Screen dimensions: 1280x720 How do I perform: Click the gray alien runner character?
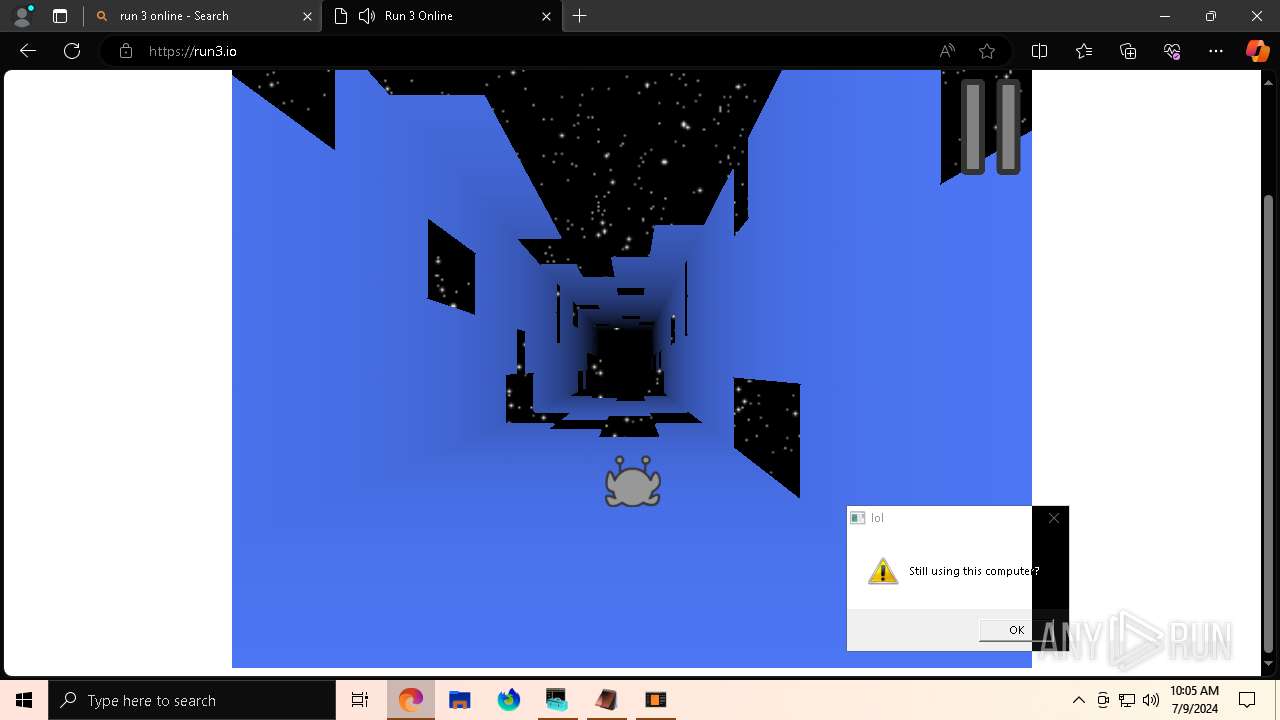tap(633, 482)
